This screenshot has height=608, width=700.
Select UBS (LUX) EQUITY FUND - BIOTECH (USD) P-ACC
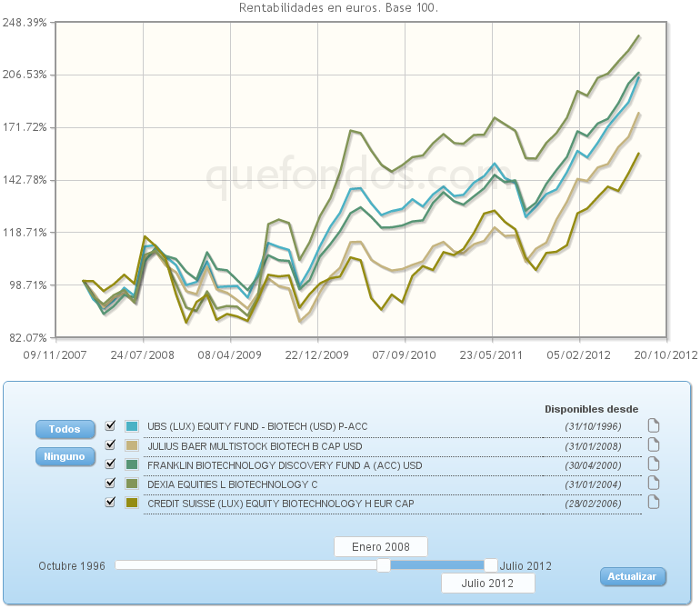pos(257,427)
